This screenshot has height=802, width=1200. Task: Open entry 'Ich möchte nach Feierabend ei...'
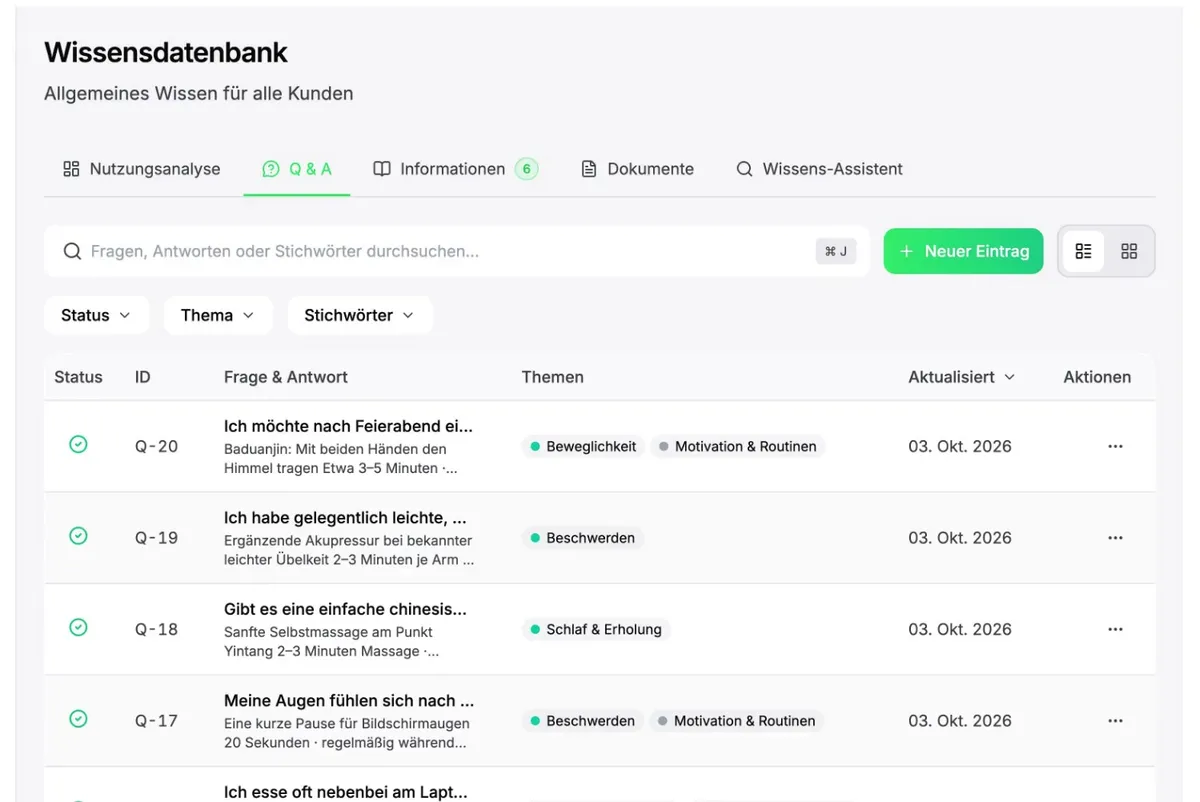348,426
